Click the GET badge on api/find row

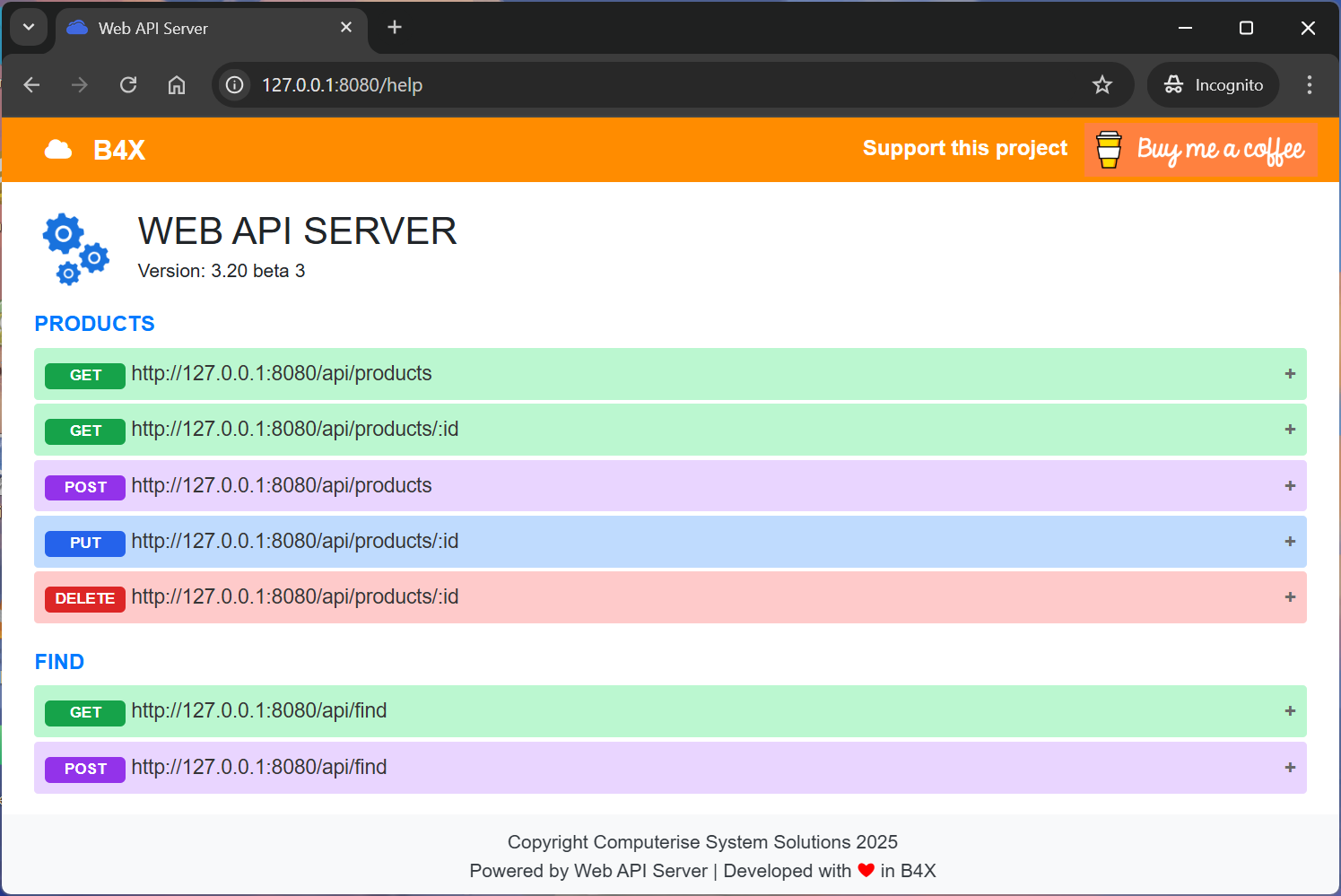pyautogui.click(x=84, y=712)
